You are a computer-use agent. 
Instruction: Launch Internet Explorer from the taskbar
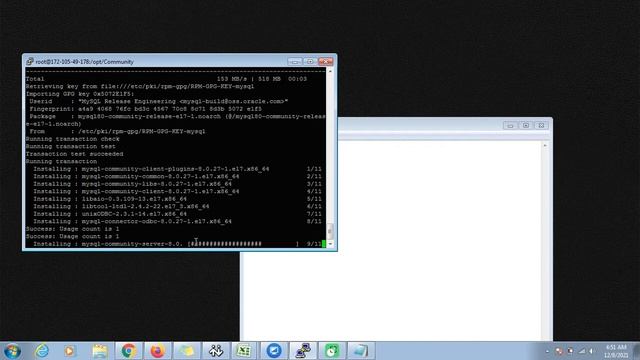coord(42,351)
